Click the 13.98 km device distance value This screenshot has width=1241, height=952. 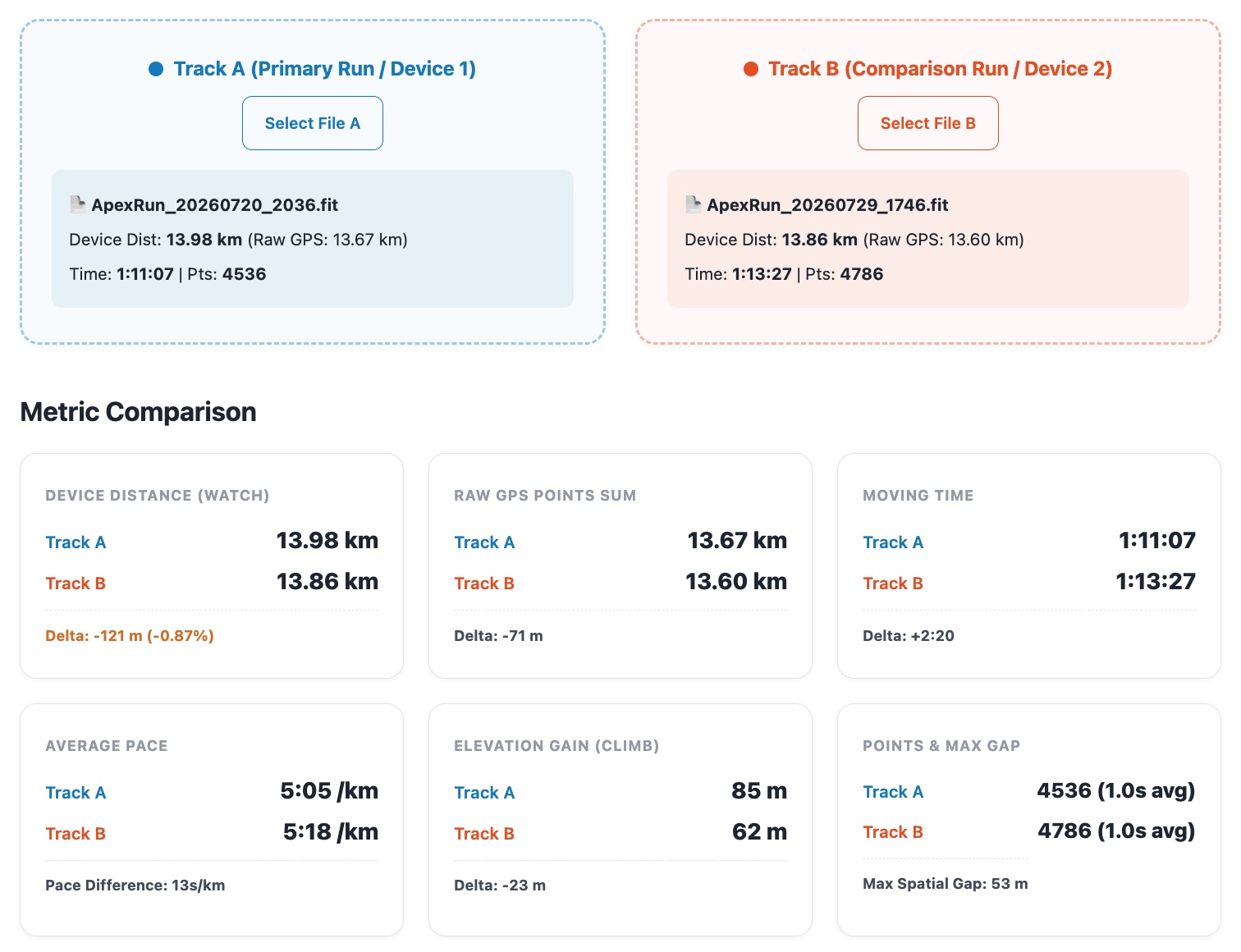[327, 541]
